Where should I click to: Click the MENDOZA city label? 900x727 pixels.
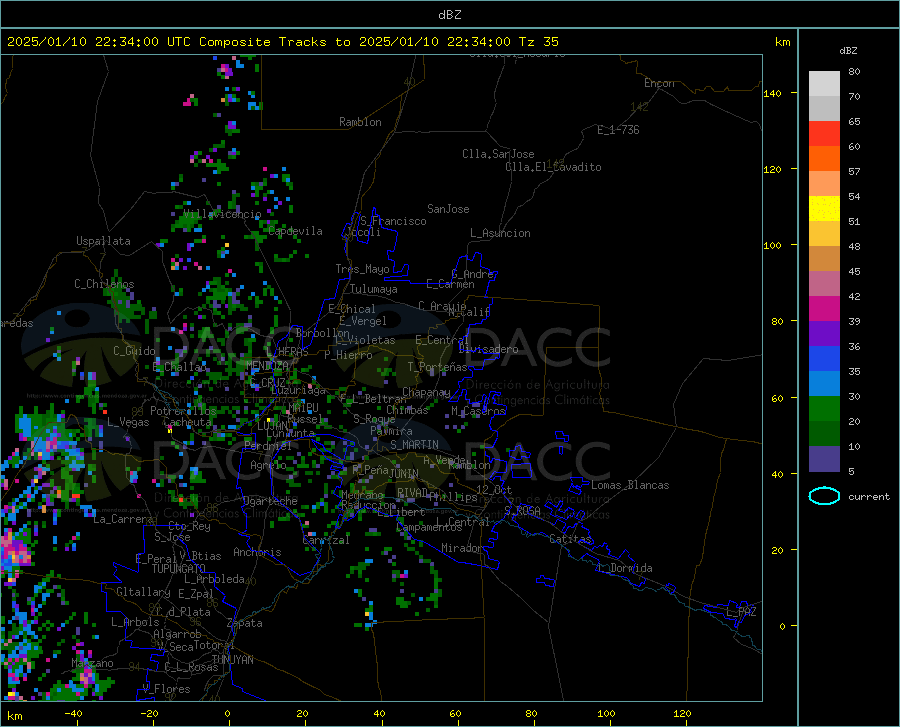(267, 365)
